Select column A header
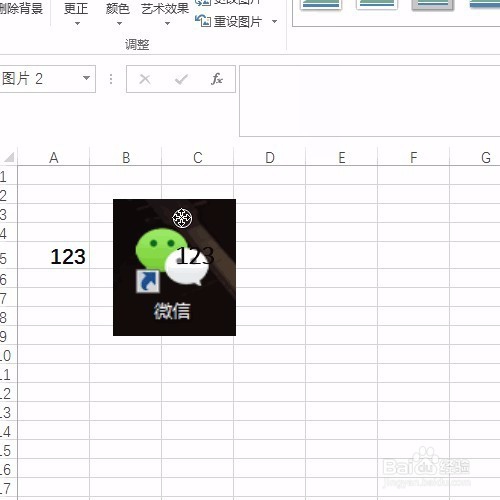This screenshot has height=500, width=500. point(54,158)
